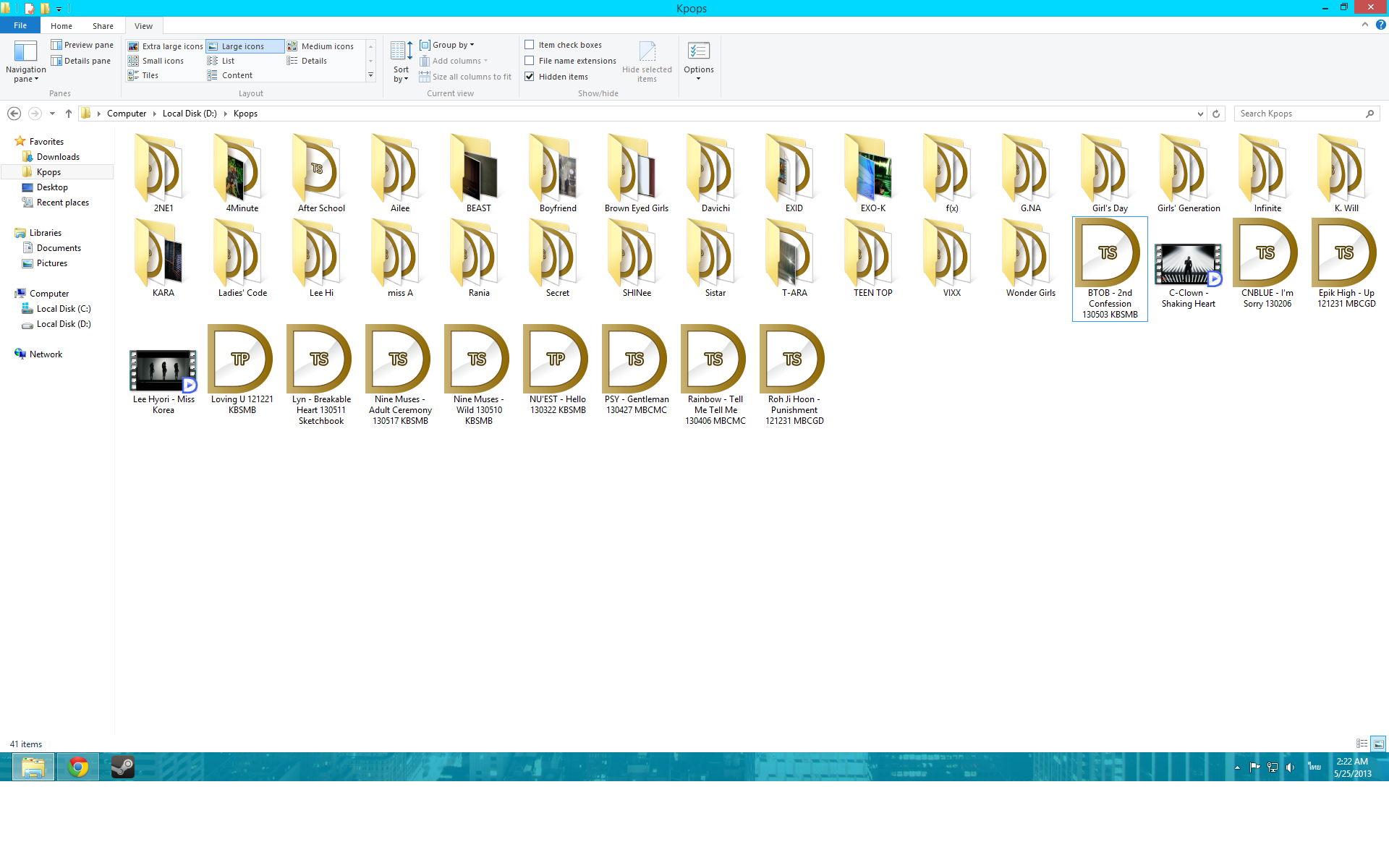Open the Group by dropdown

[448, 45]
